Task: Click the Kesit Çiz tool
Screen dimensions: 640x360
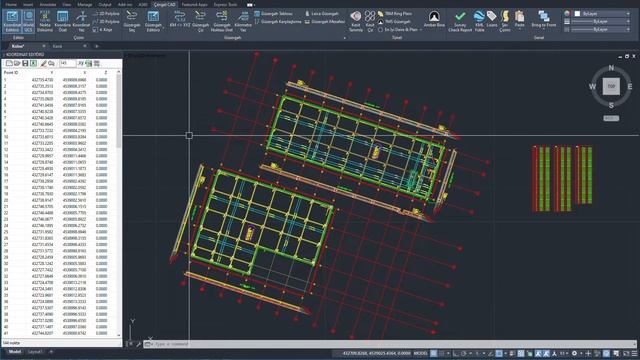Action: [370, 21]
